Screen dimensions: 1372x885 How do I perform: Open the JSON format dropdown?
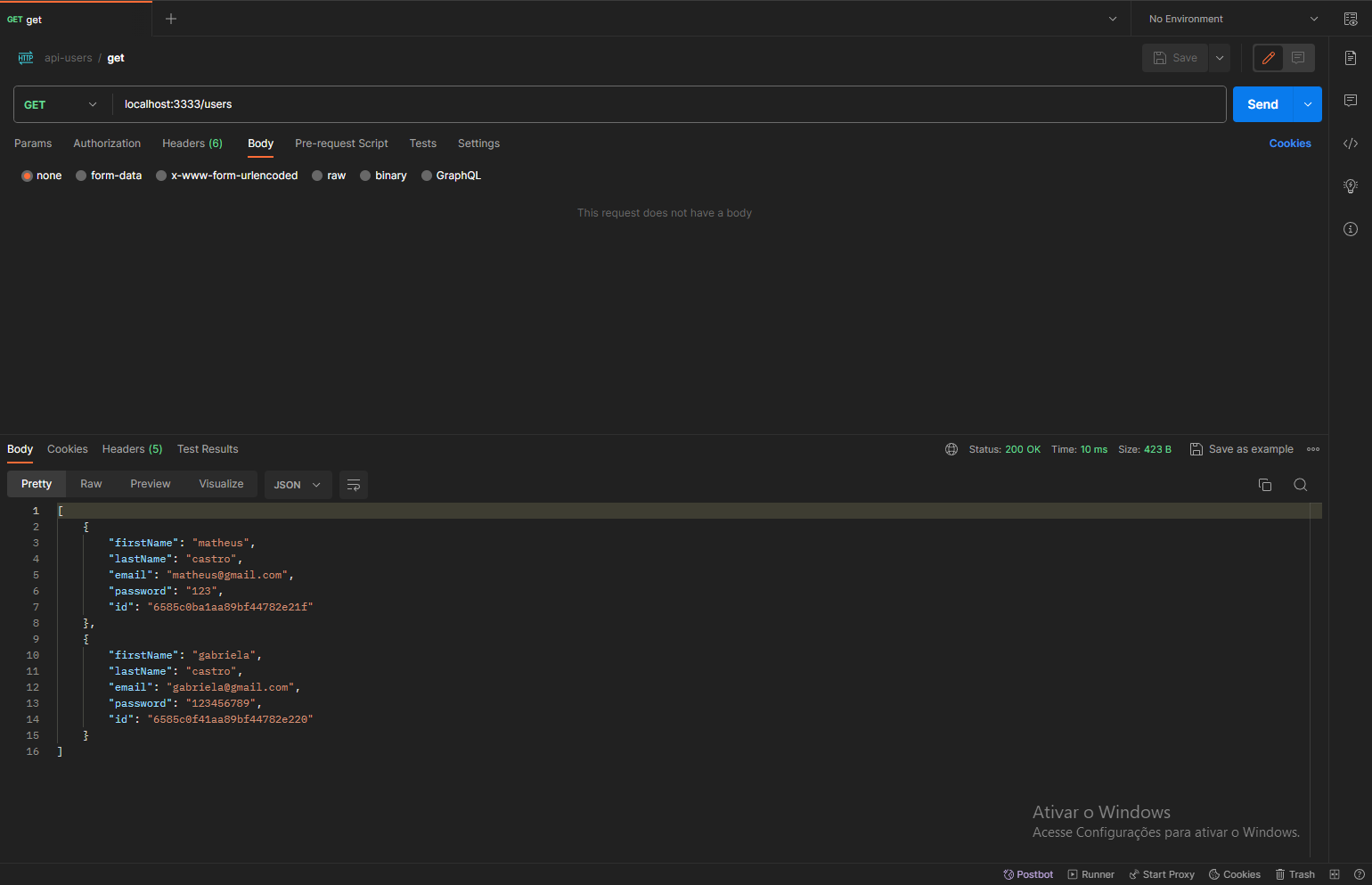pos(298,485)
